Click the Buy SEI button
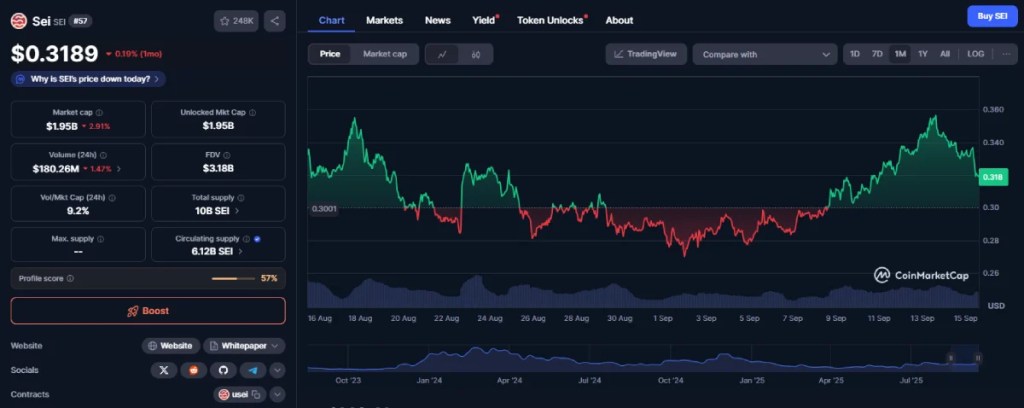Image resolution: width=1024 pixels, height=408 pixels. coord(992,16)
